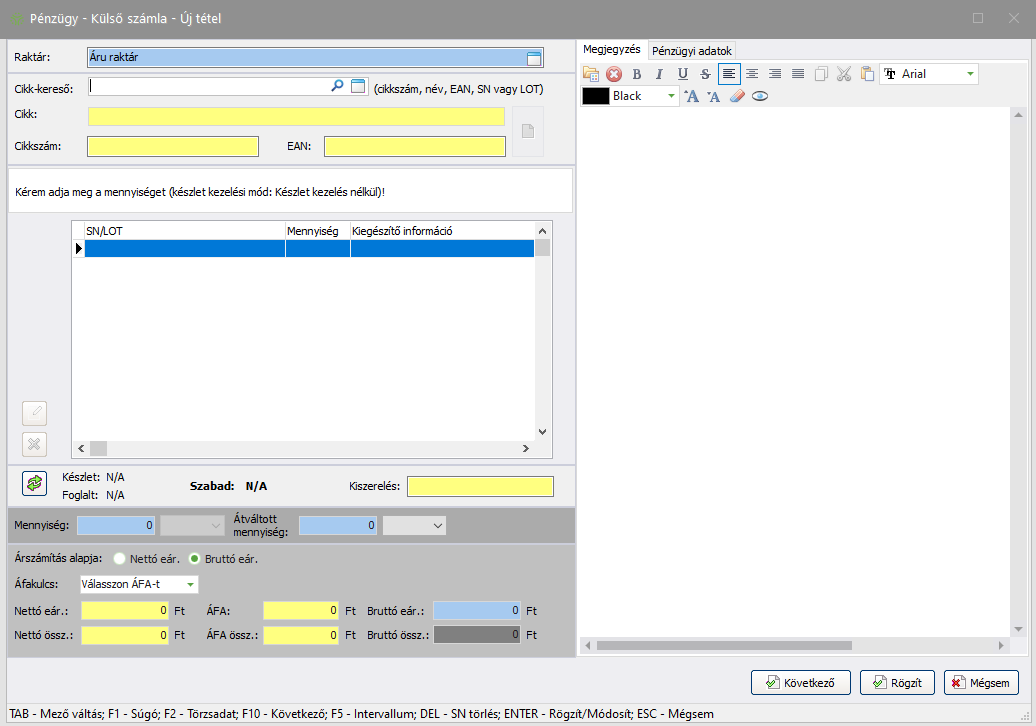Click into the Kiszerelés input field
Screen dimensions: 1036x726
point(480,487)
